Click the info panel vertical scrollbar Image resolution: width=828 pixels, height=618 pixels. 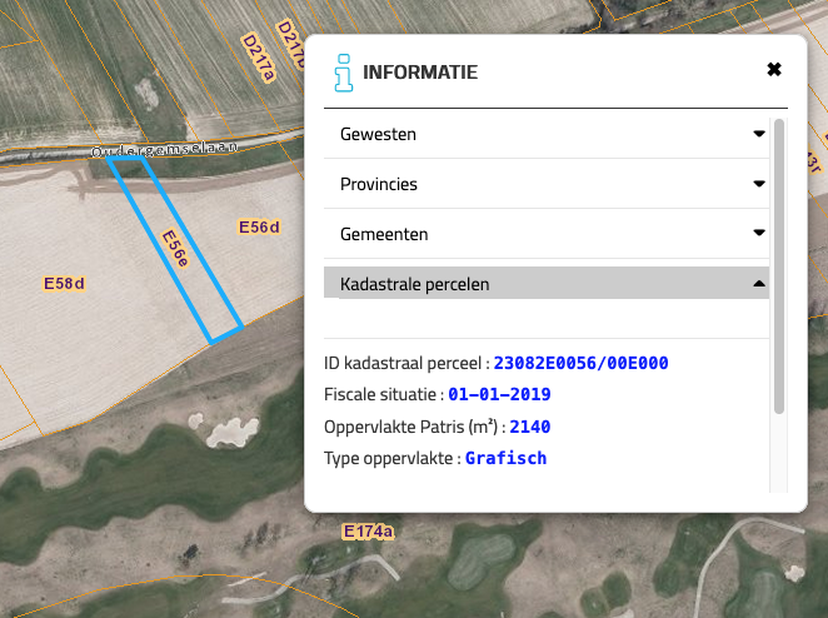coord(779,266)
